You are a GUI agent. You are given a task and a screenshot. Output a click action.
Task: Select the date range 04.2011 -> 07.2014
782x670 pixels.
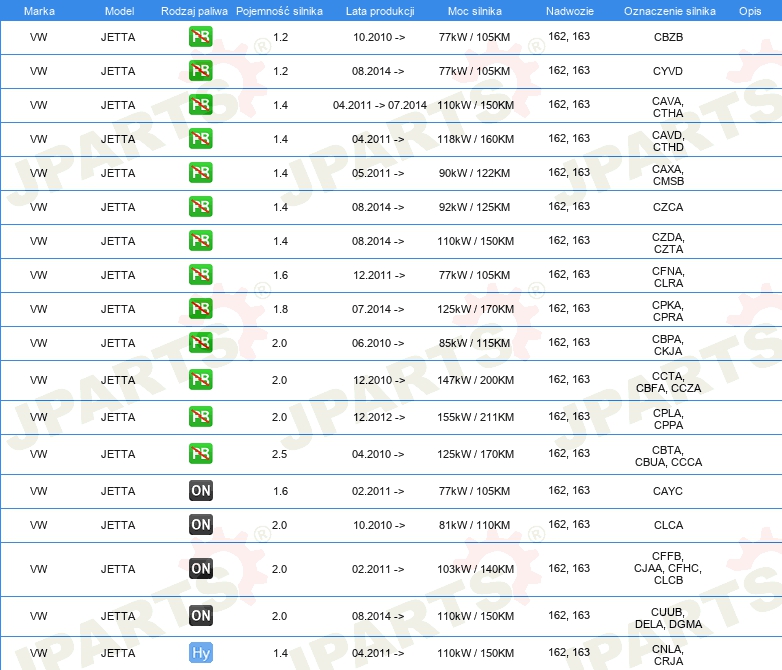coord(380,105)
